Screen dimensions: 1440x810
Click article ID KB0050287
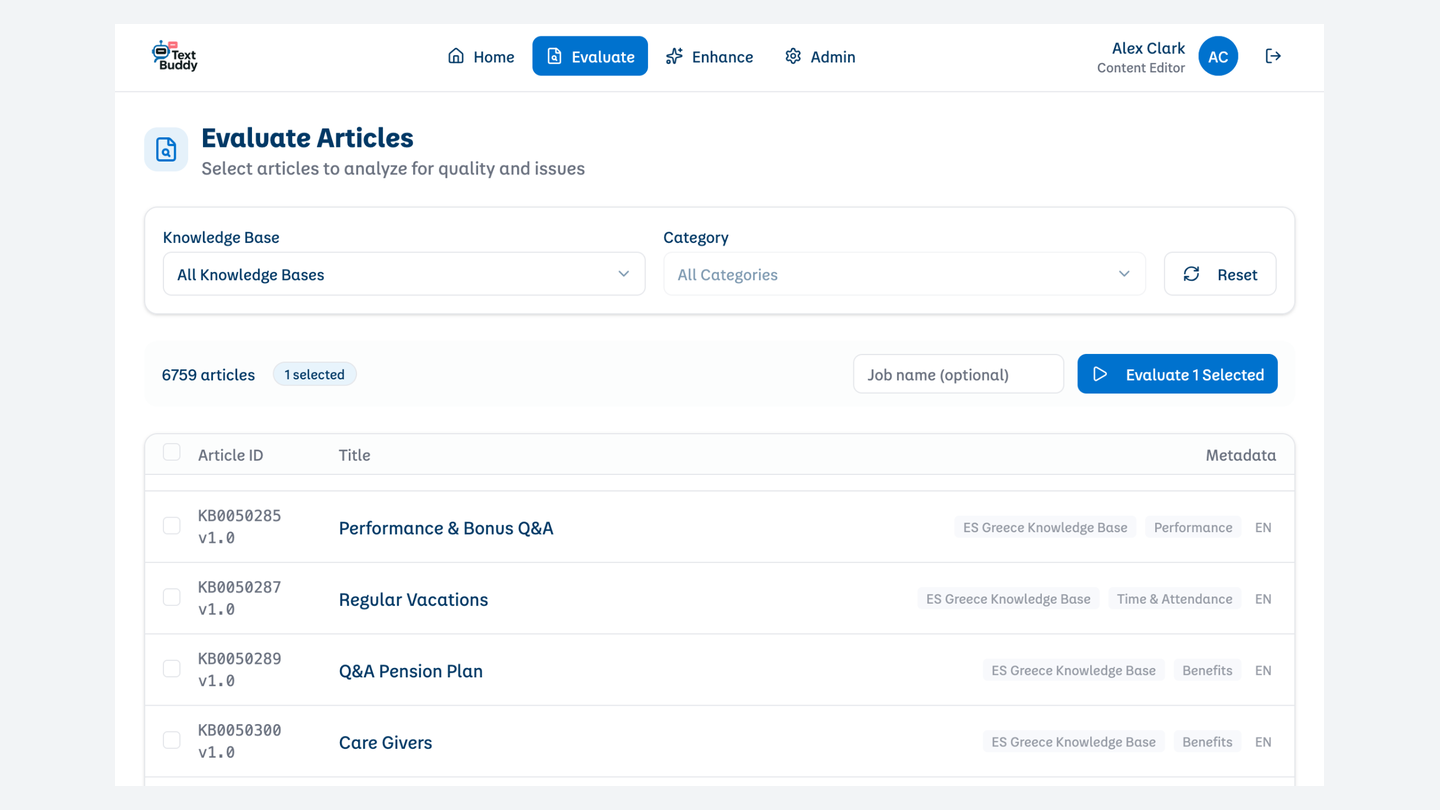pyautogui.click(x=239, y=587)
